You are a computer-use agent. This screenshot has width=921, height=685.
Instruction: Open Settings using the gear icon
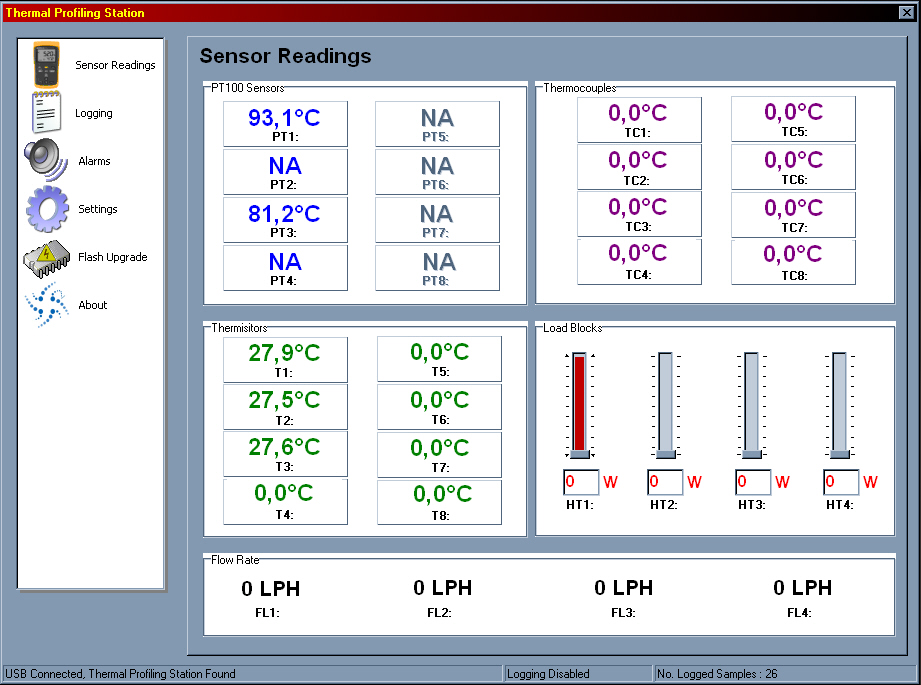click(45, 209)
